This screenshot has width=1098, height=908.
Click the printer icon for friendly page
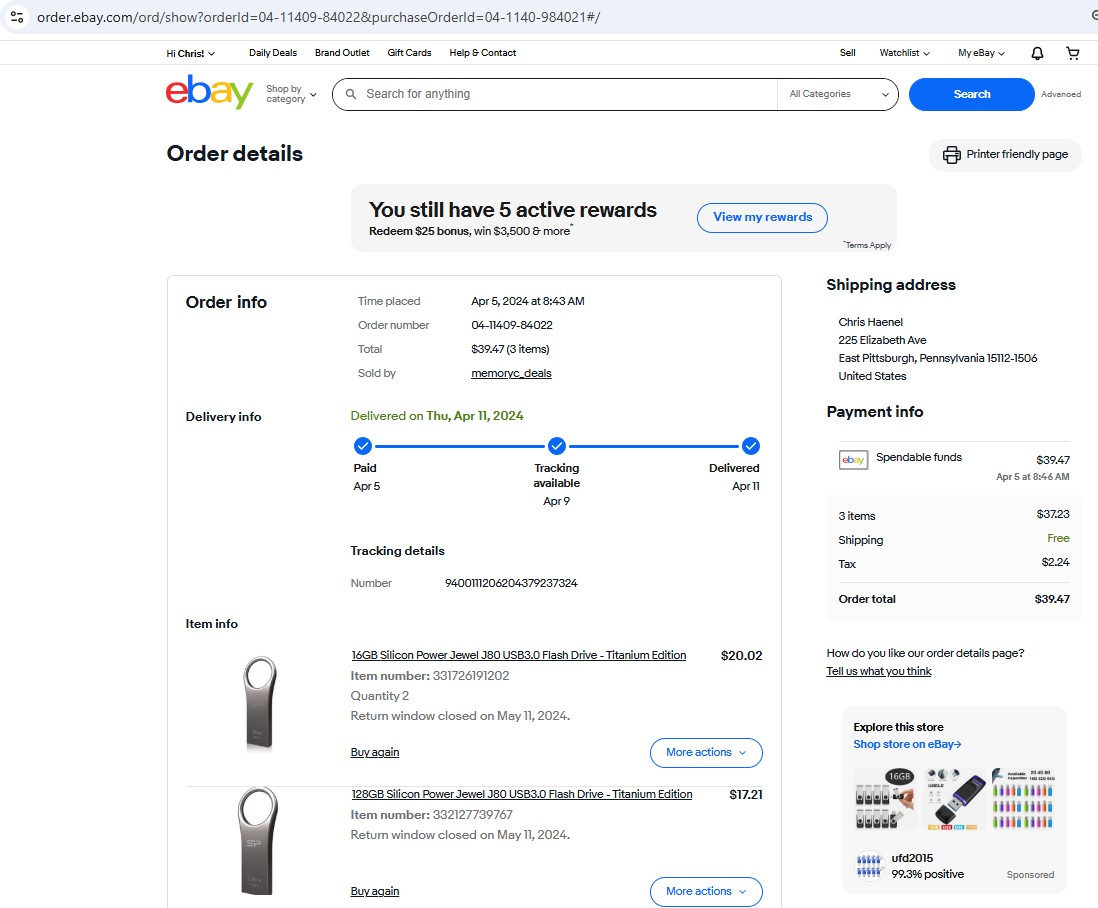951,155
